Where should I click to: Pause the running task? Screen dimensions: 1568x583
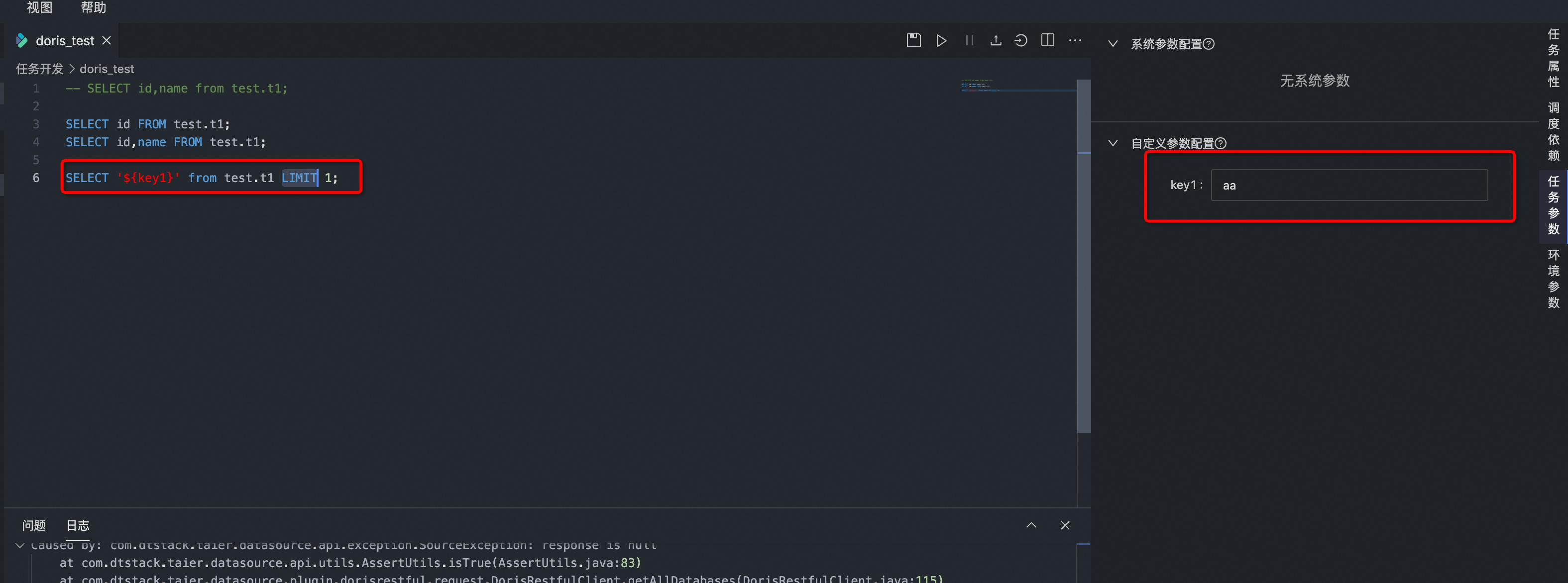(x=969, y=40)
